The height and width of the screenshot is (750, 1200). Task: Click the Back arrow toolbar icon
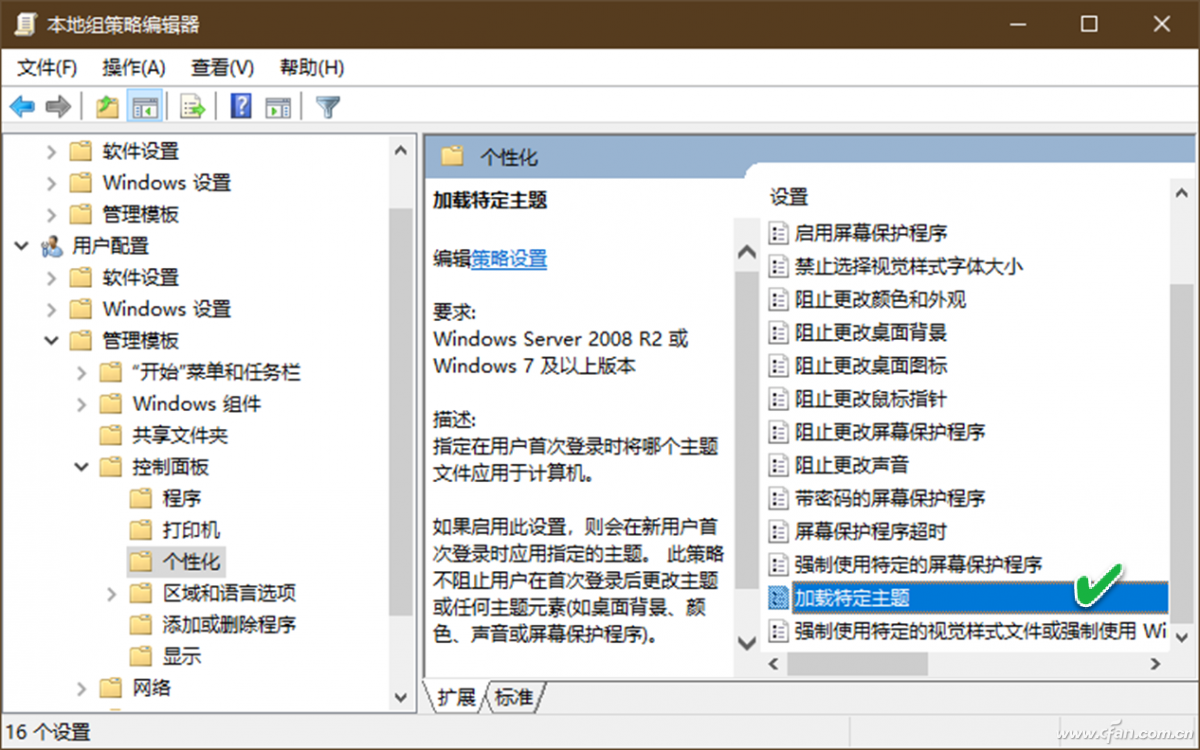pos(22,106)
